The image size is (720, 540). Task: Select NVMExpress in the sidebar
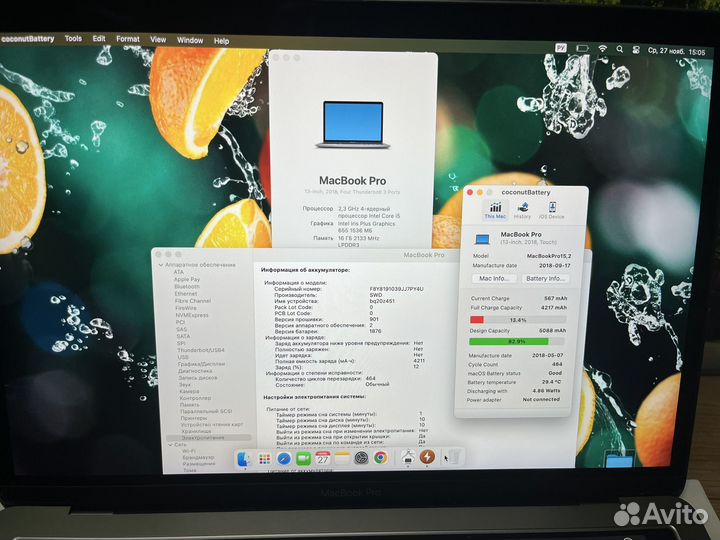tap(192, 315)
